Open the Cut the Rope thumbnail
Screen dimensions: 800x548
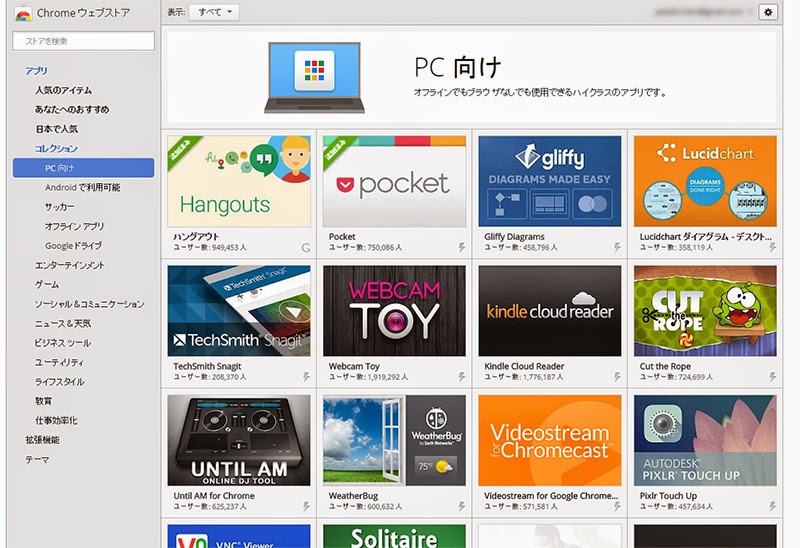pos(706,311)
